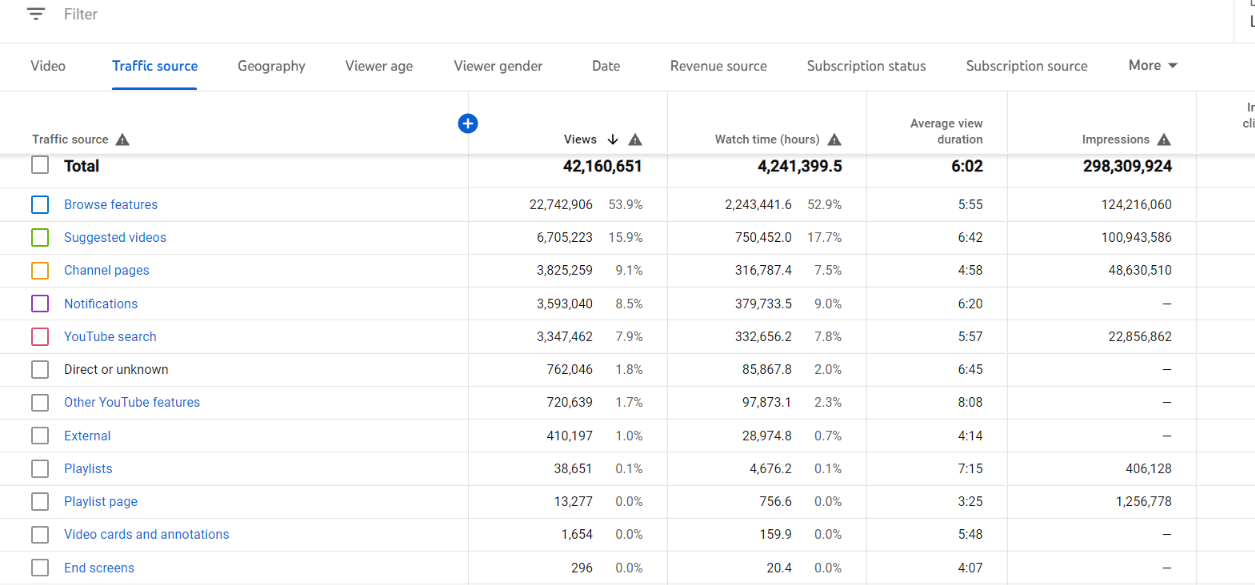The height and width of the screenshot is (585, 1255).
Task: Tick the orange Channel pages checkbox
Action: coord(40,271)
